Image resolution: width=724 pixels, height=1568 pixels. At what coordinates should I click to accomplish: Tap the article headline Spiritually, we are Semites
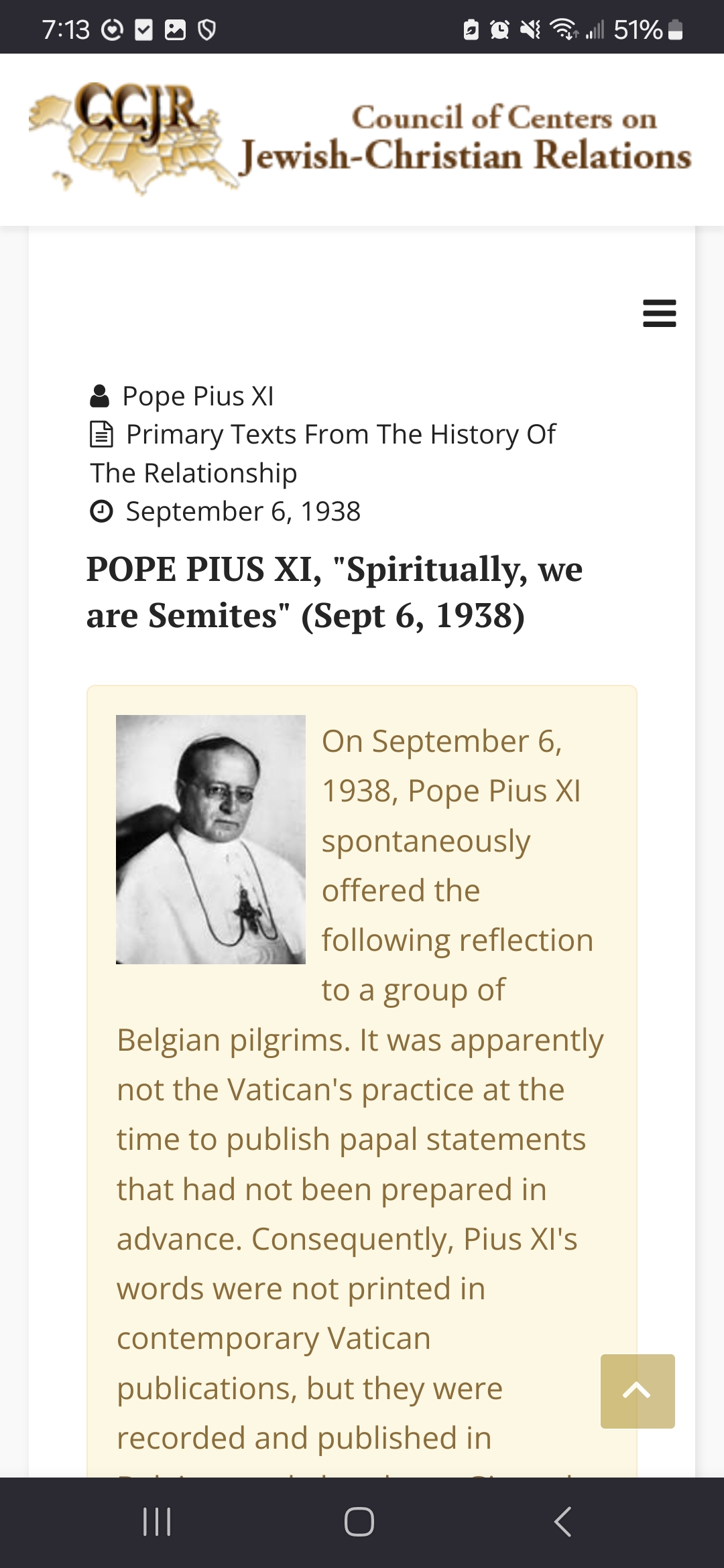click(x=334, y=592)
